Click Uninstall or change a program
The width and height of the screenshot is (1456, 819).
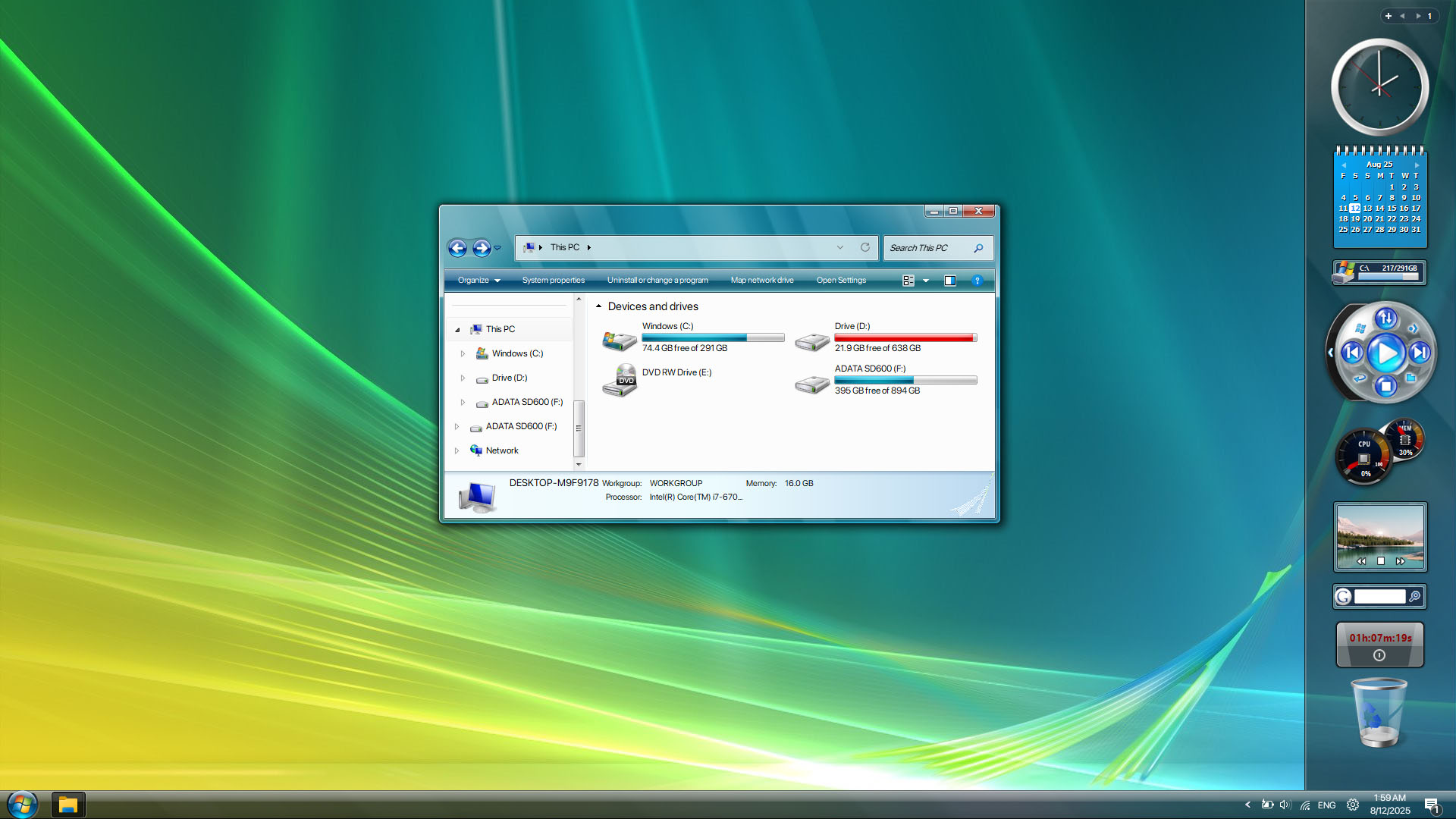[x=657, y=281]
